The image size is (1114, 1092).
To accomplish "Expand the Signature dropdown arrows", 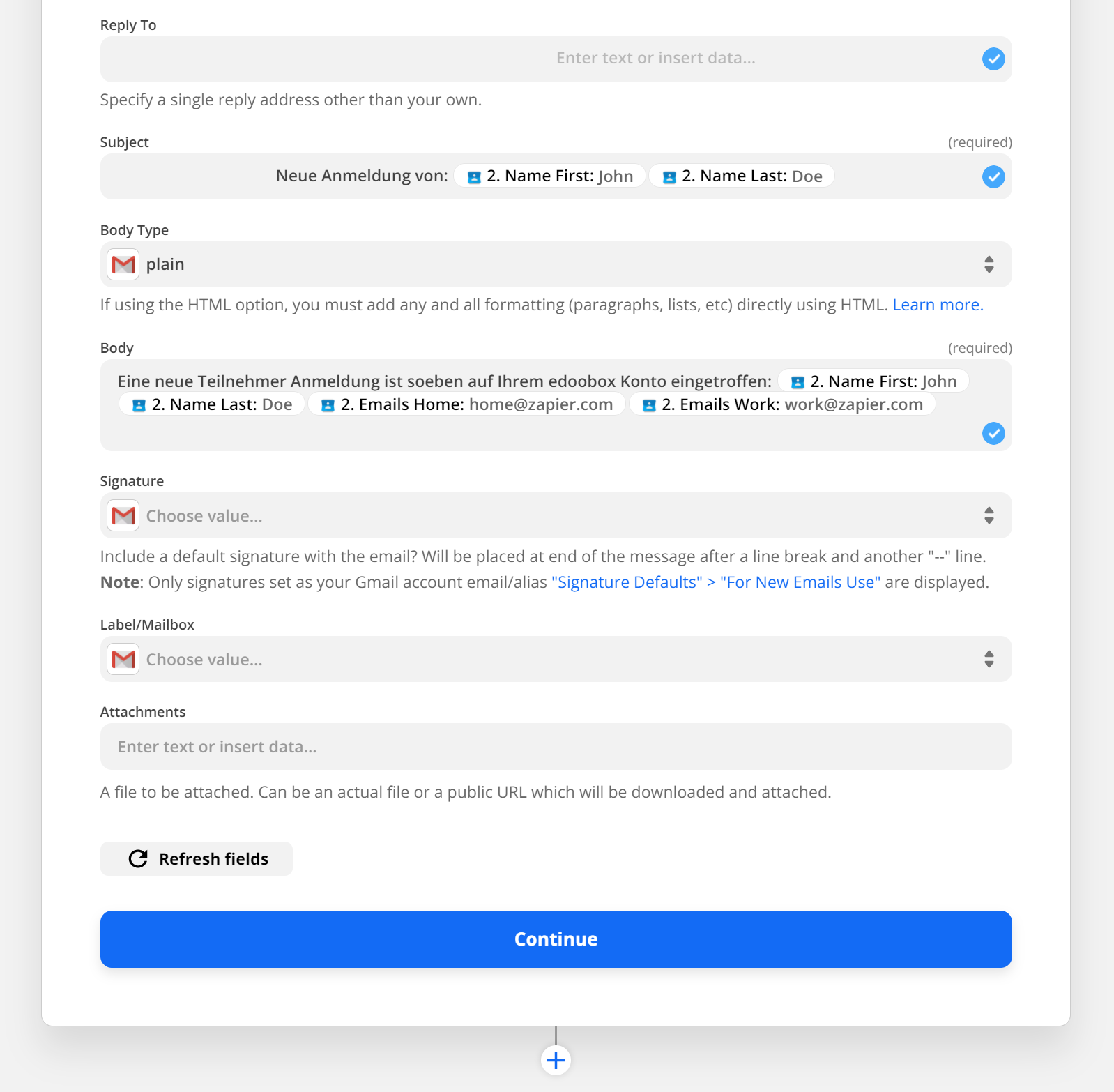I will [989, 516].
